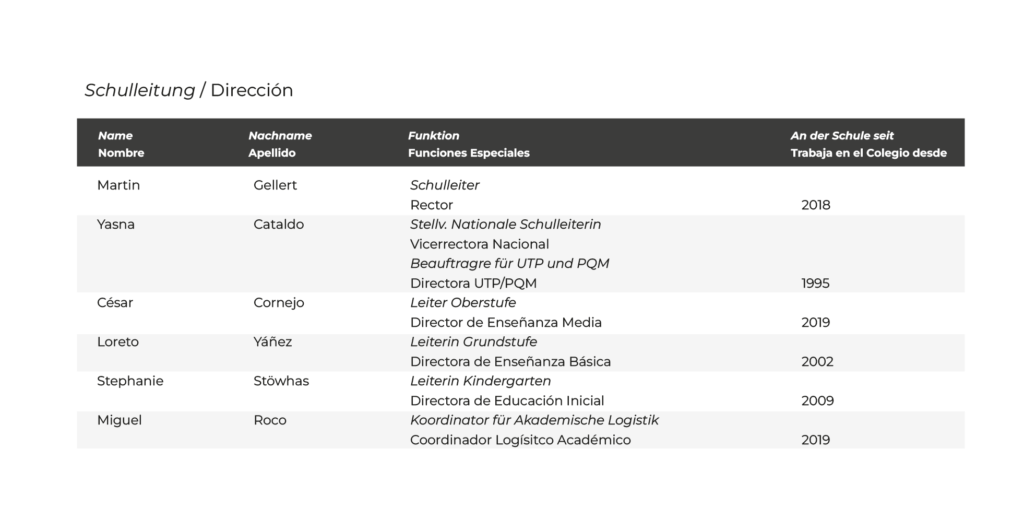
Task: Click the Funktion / Funciones Especiales header
Action: point(468,144)
